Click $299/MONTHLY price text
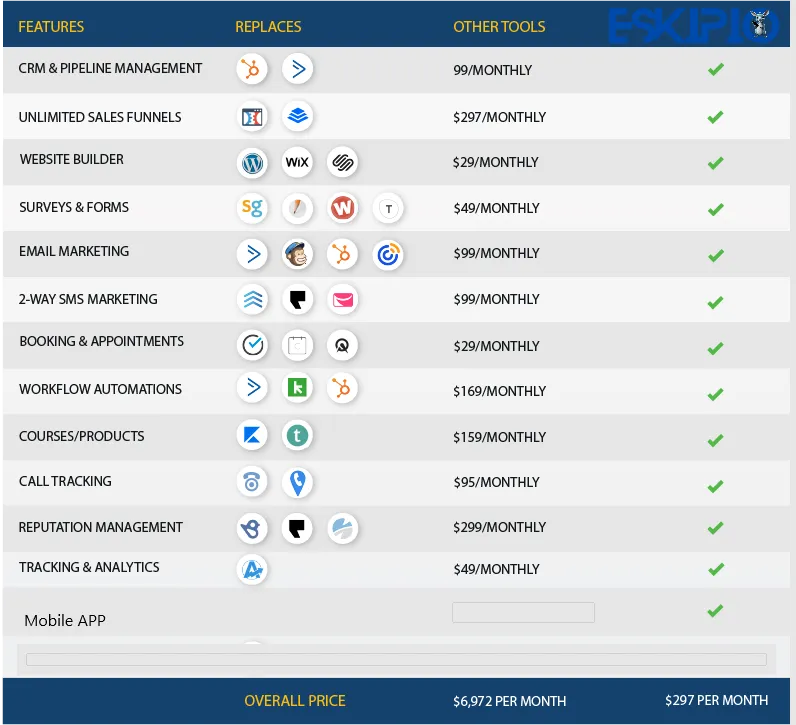The width and height of the screenshot is (796, 725). (500, 527)
